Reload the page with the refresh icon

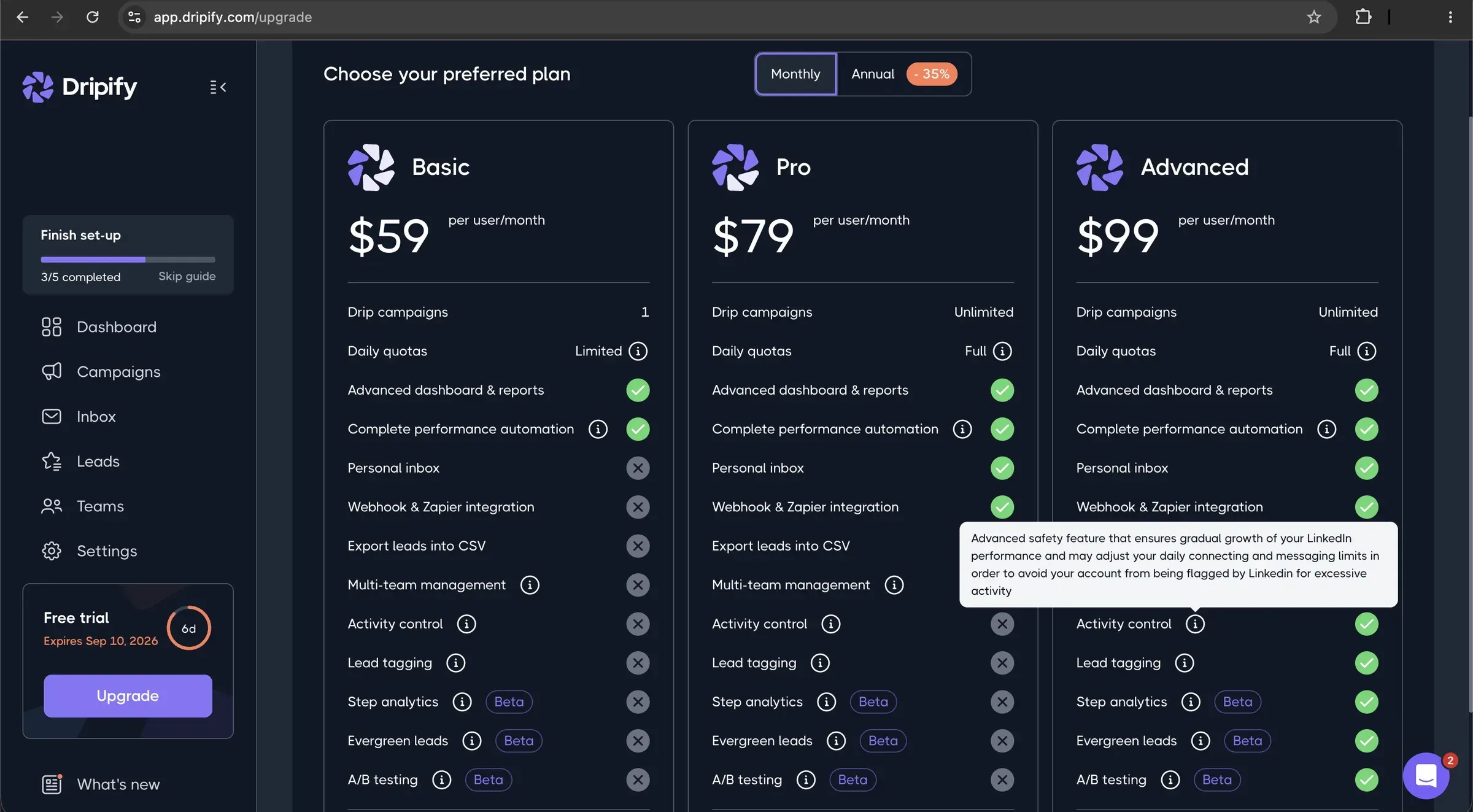click(93, 17)
